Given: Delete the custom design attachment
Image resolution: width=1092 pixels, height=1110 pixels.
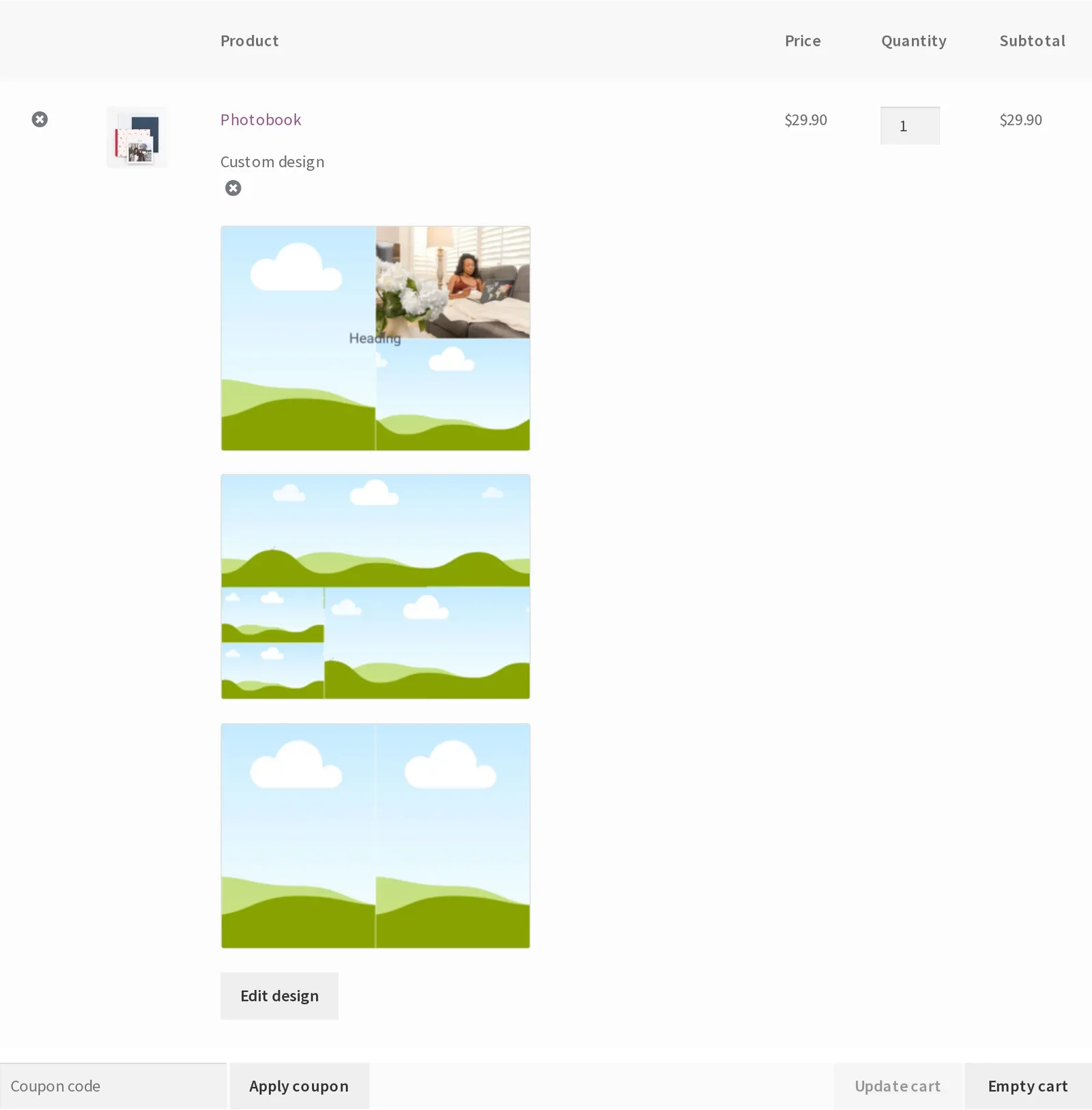Looking at the screenshot, I should tap(233, 188).
